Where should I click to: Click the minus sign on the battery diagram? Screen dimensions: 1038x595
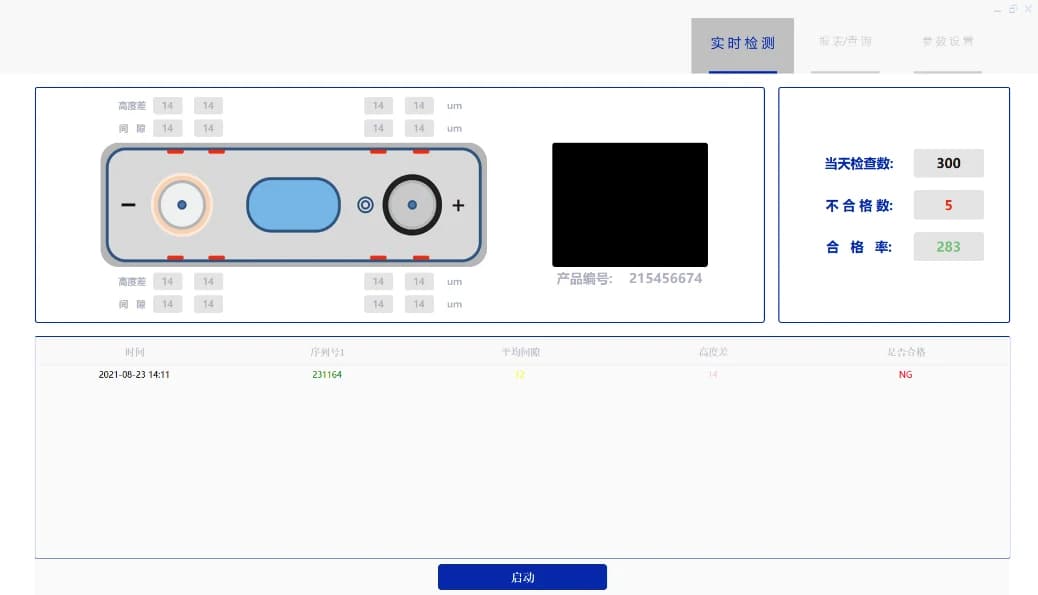[x=128, y=205]
